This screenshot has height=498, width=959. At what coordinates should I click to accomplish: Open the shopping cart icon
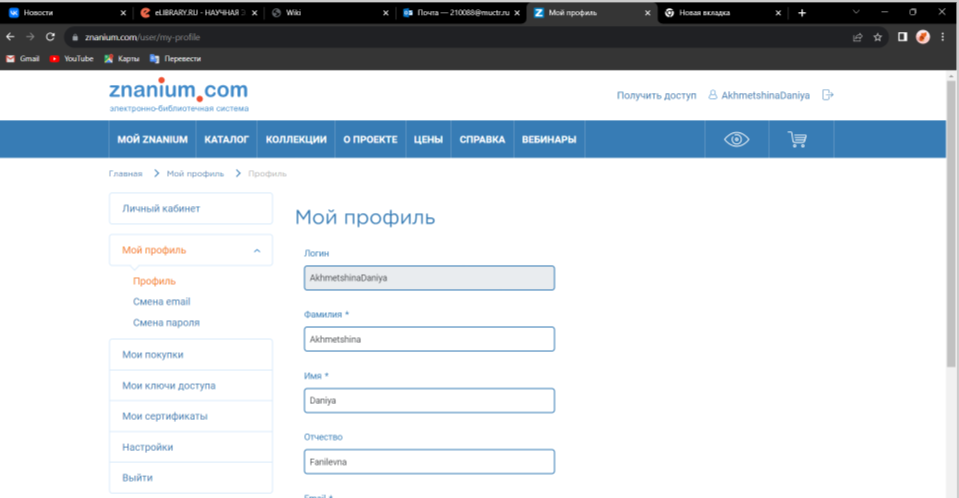coord(797,140)
